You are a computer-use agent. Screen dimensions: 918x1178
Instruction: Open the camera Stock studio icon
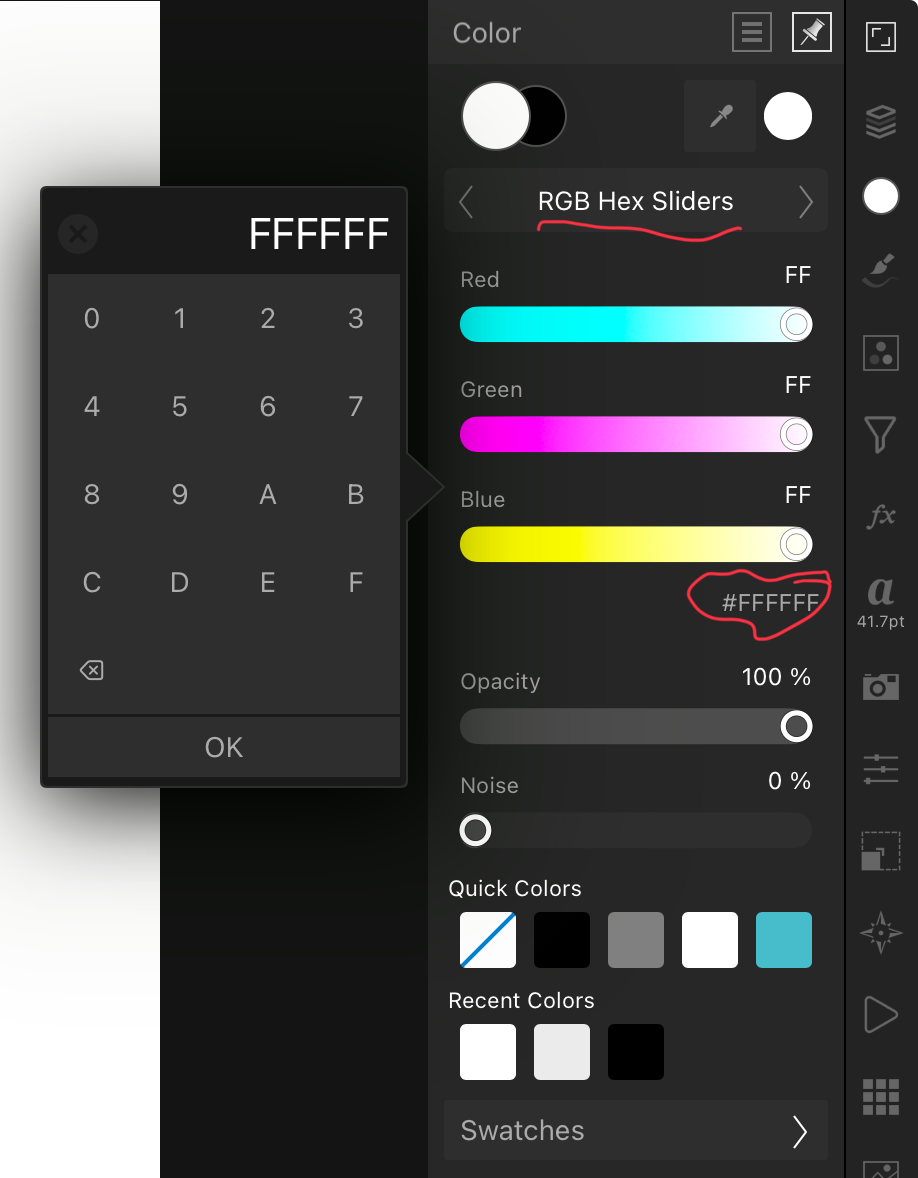pyautogui.click(x=880, y=686)
